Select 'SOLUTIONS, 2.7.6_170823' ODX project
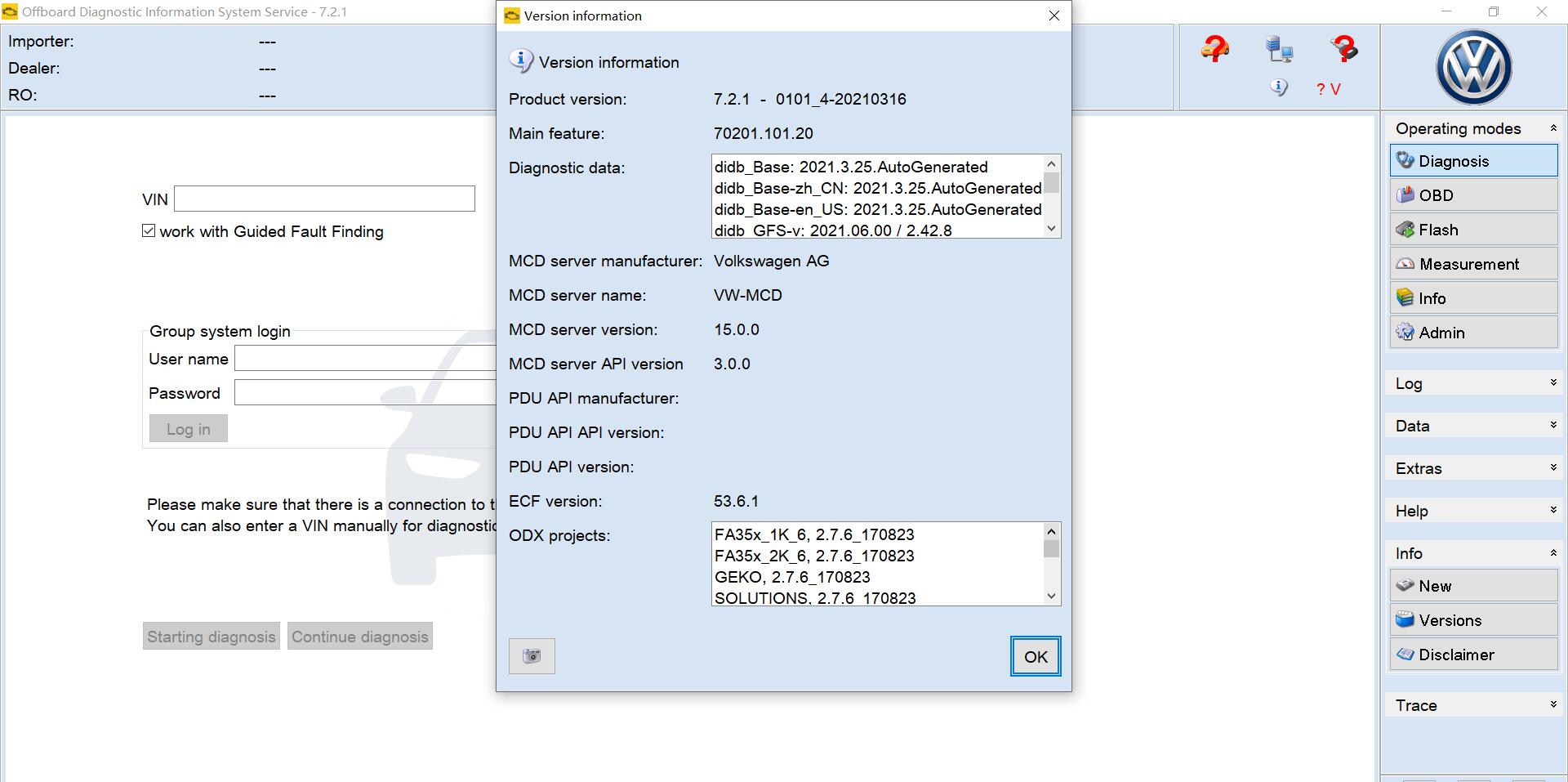 [x=815, y=597]
